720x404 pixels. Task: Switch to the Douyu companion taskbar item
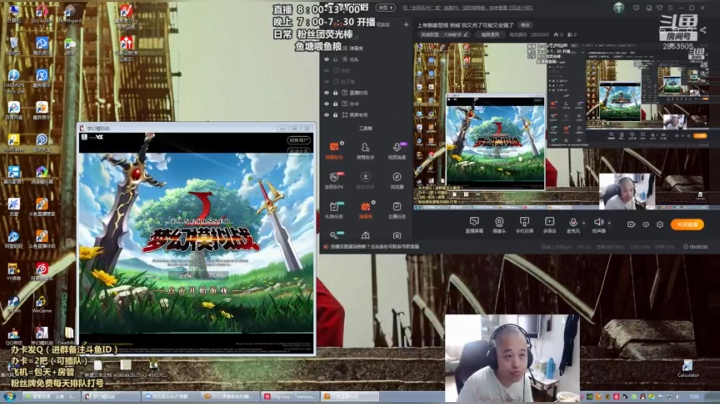(x=349, y=396)
